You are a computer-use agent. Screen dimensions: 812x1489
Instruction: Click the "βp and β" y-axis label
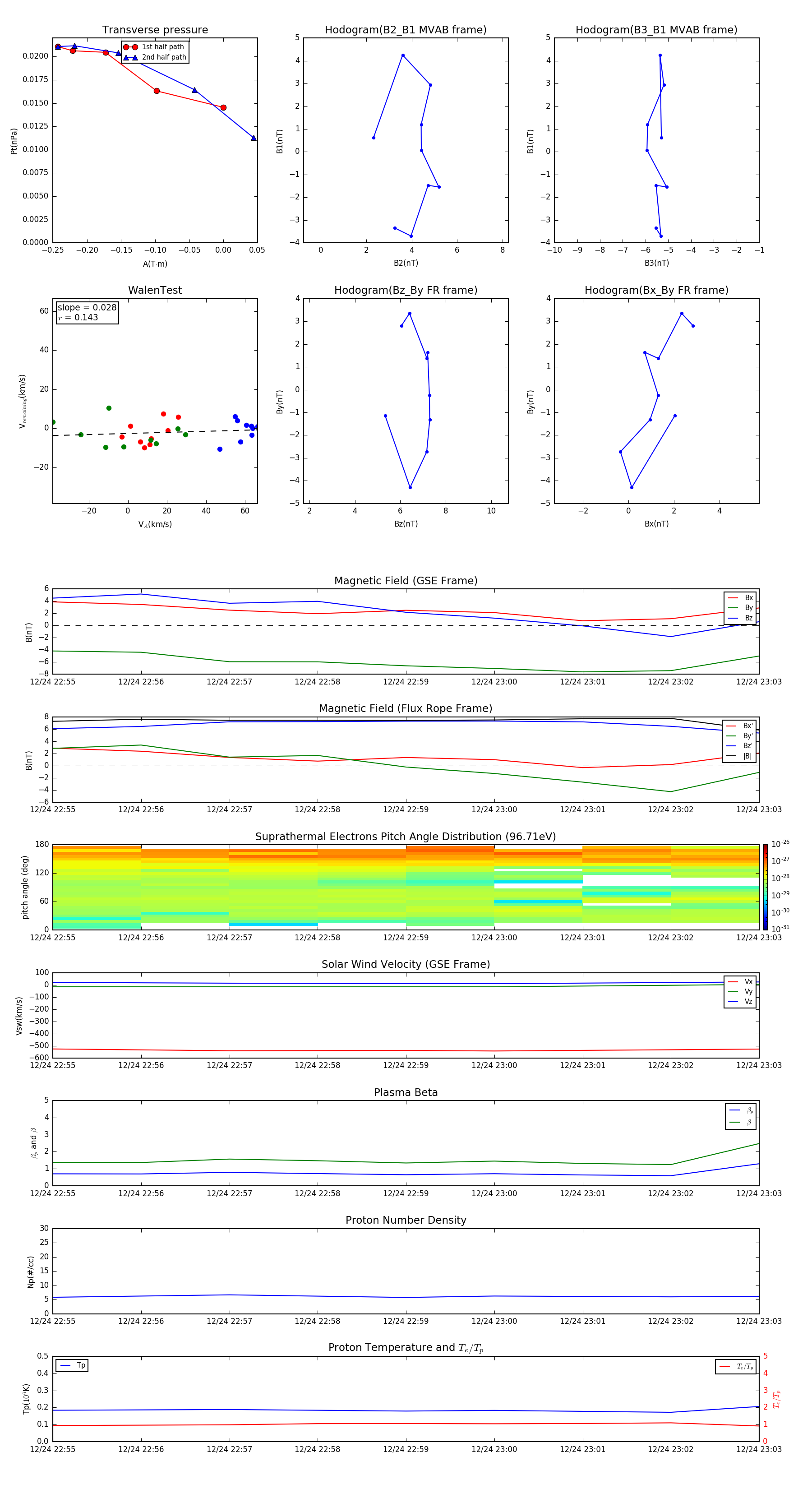33,1143
